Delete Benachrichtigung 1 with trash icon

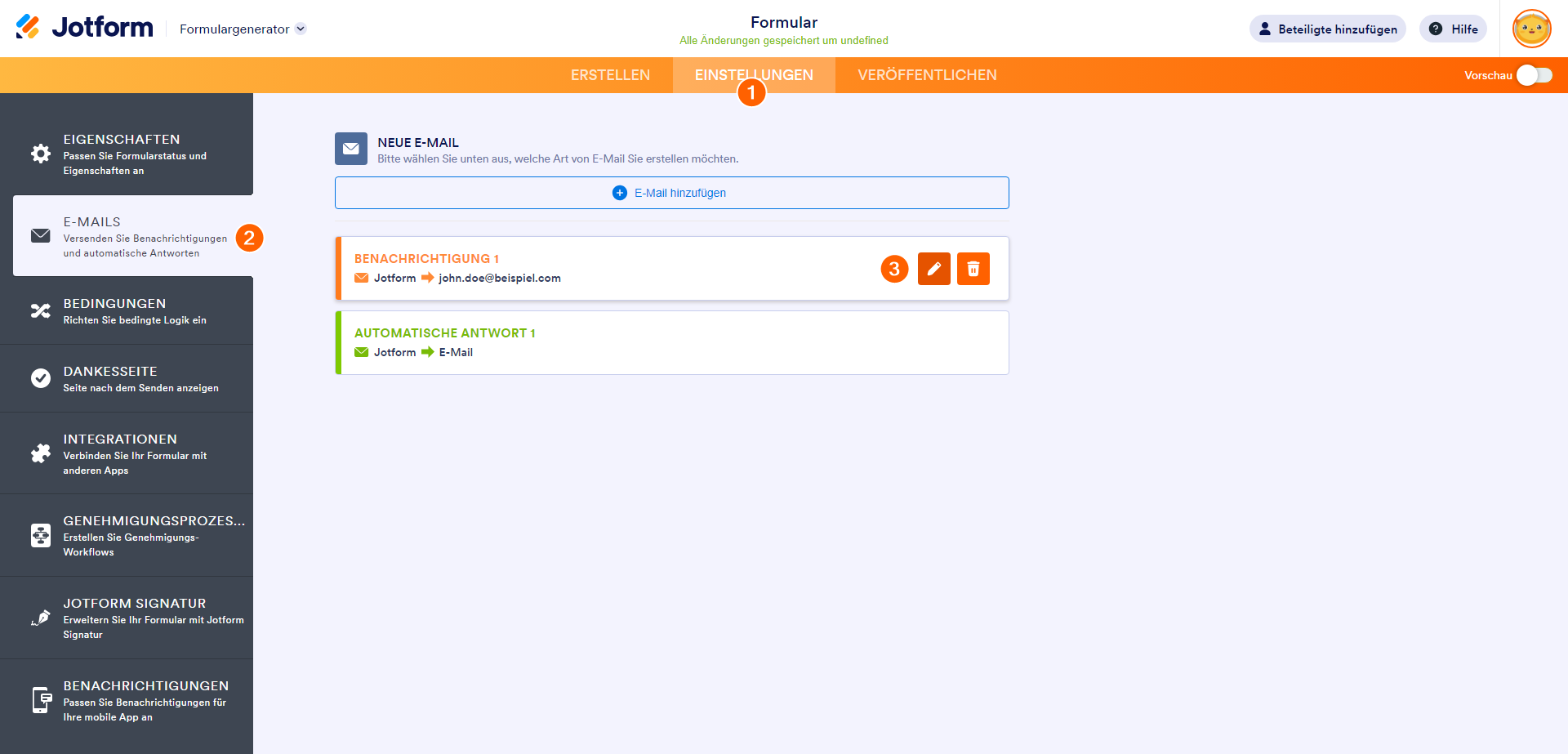[973, 269]
